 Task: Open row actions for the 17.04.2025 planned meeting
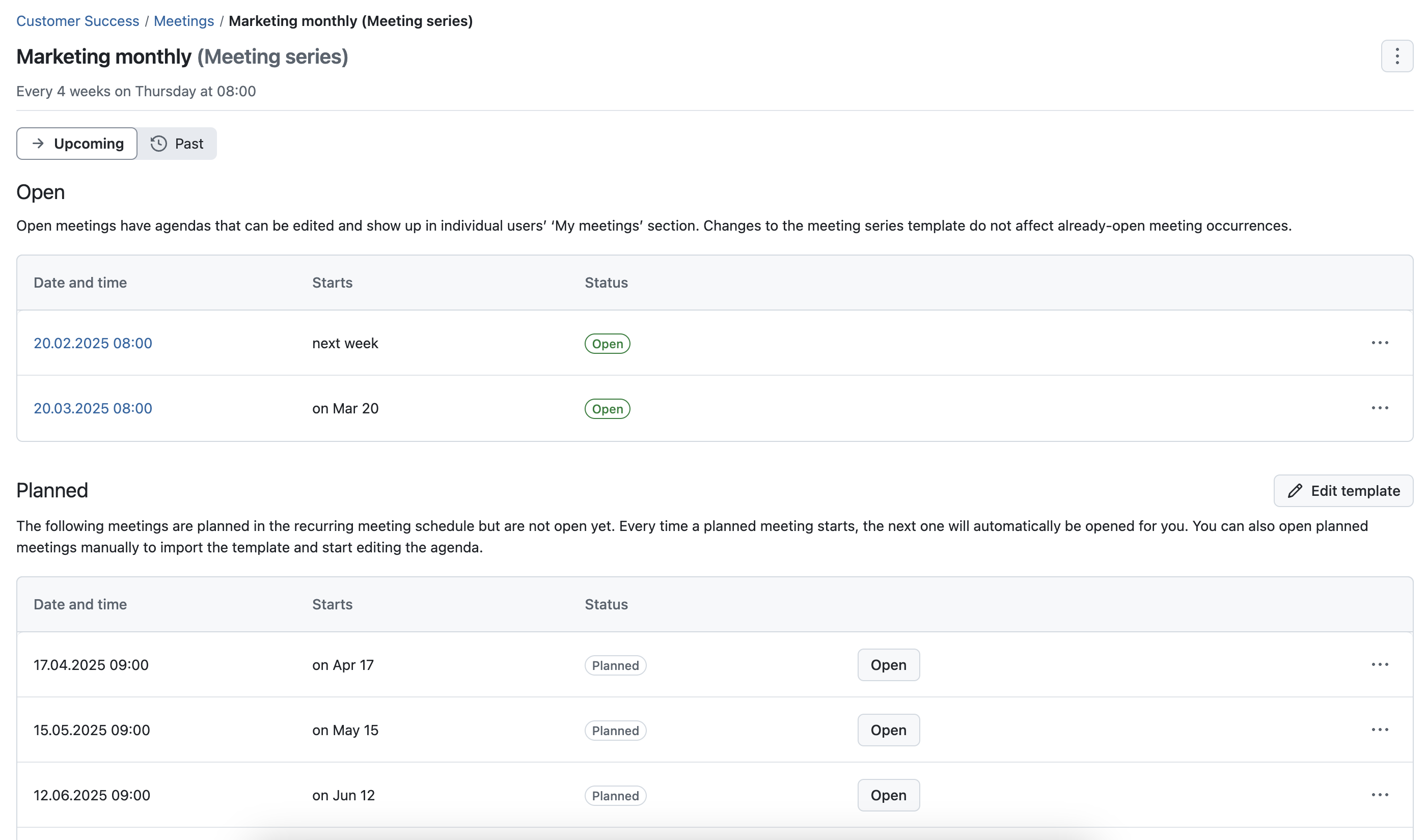pyautogui.click(x=1380, y=664)
